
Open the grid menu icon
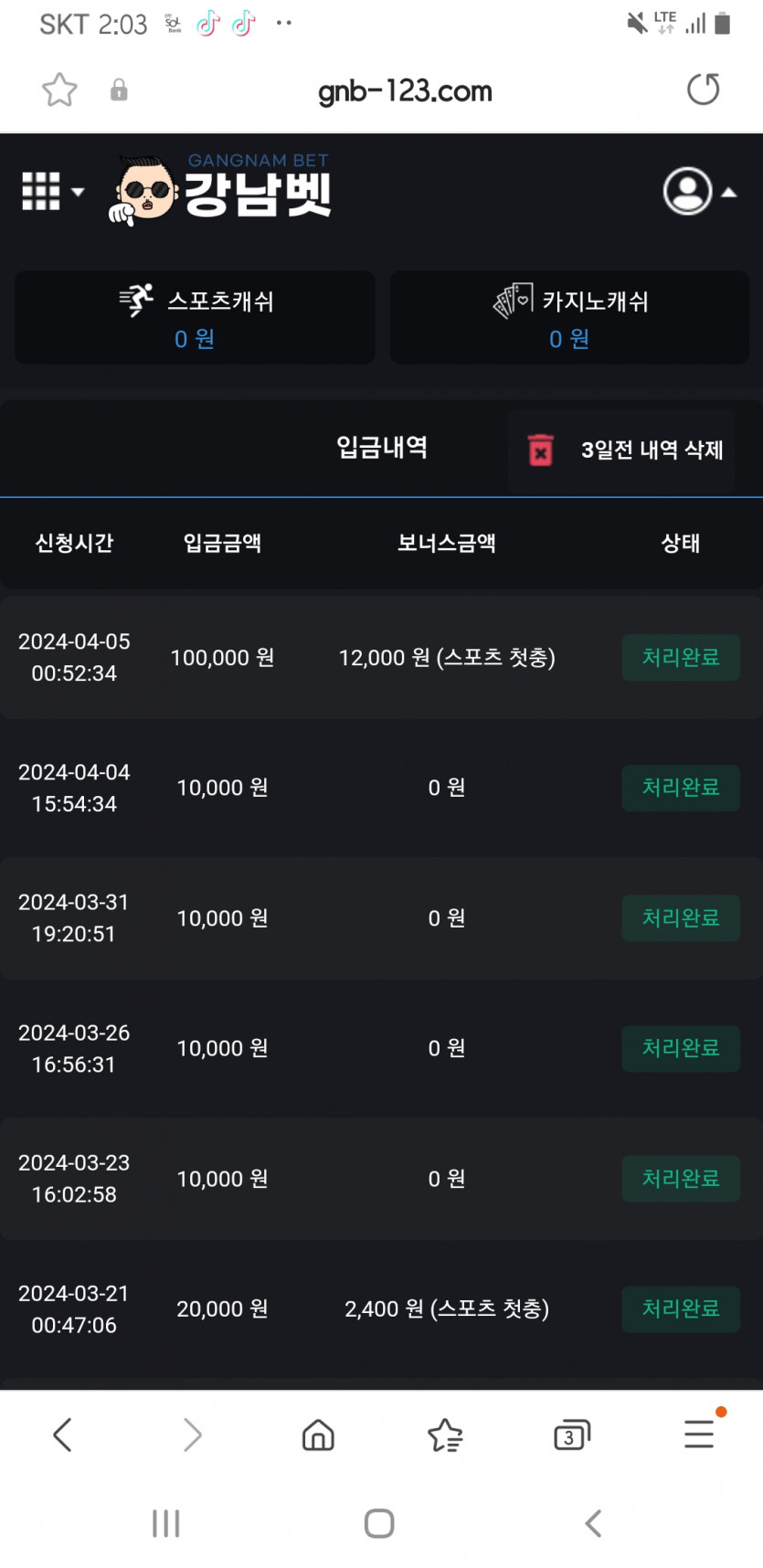pos(41,192)
